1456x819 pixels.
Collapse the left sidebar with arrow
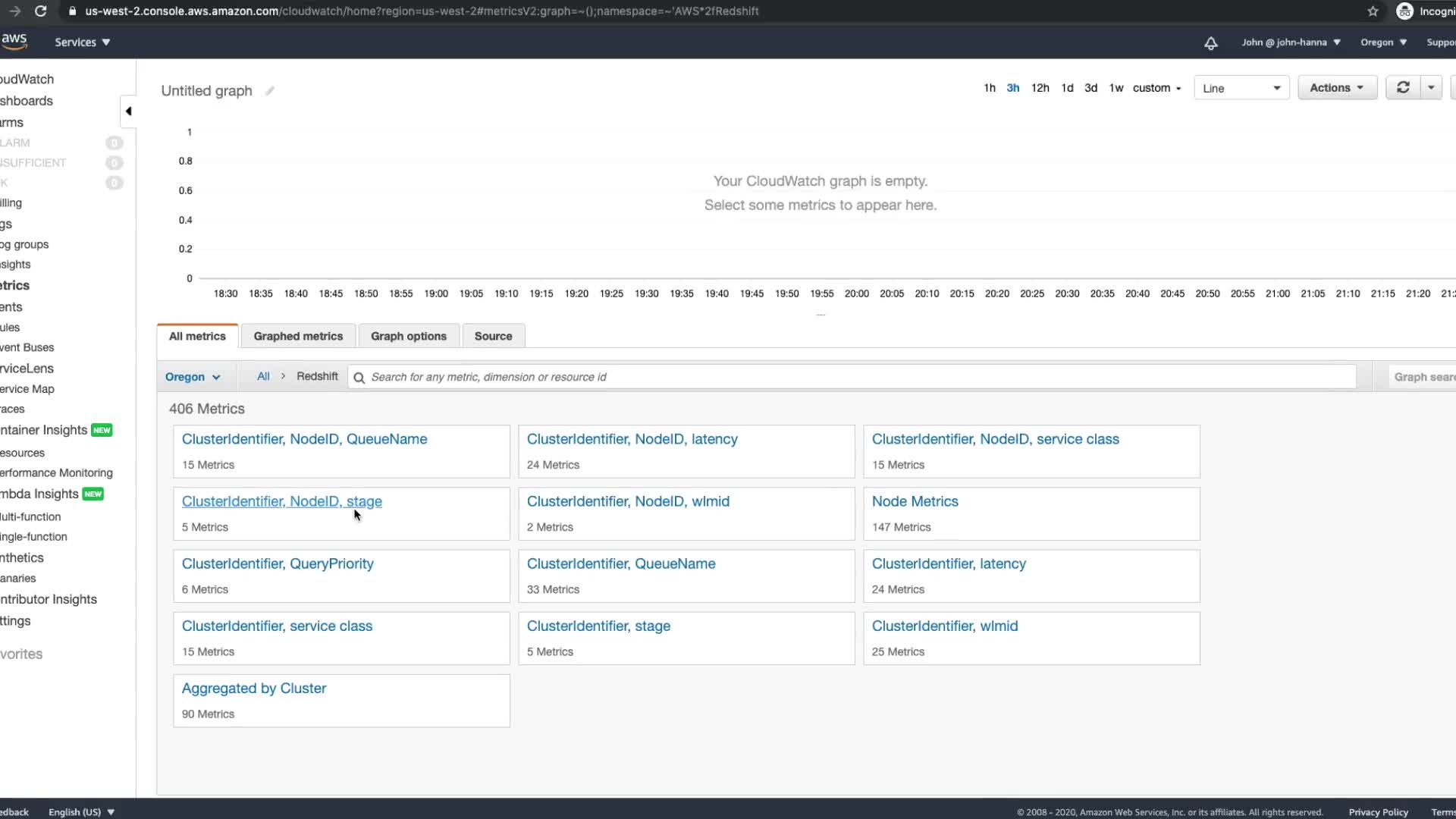128,111
